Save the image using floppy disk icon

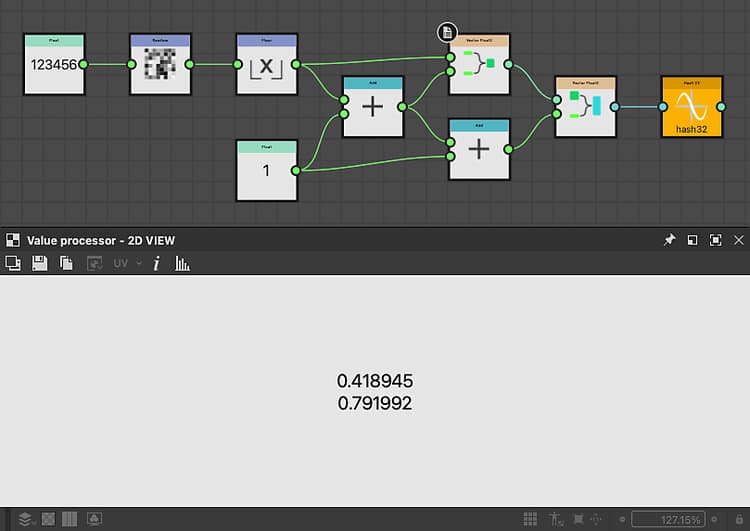40,263
